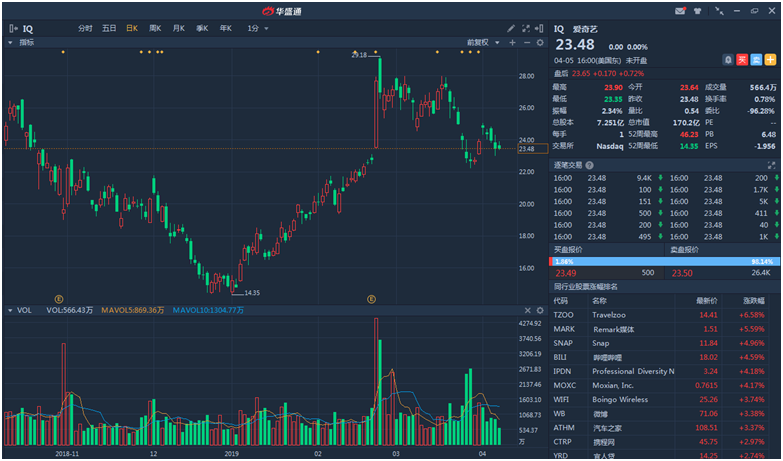Screen dimensions: 783x461
Task: Click the 涨跌幅 column header
Action: (752, 300)
